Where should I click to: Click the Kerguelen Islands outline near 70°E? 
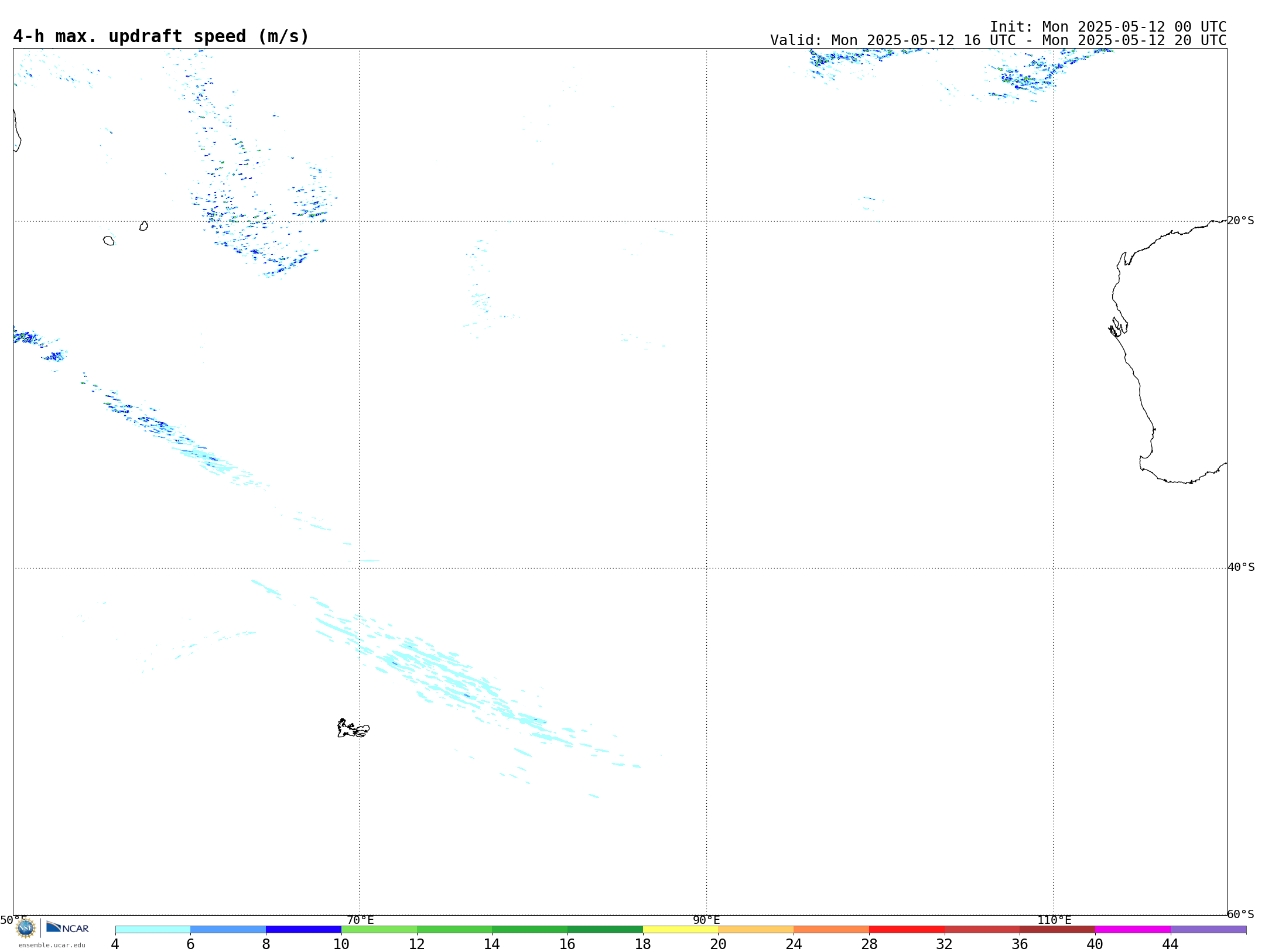pyautogui.click(x=353, y=728)
